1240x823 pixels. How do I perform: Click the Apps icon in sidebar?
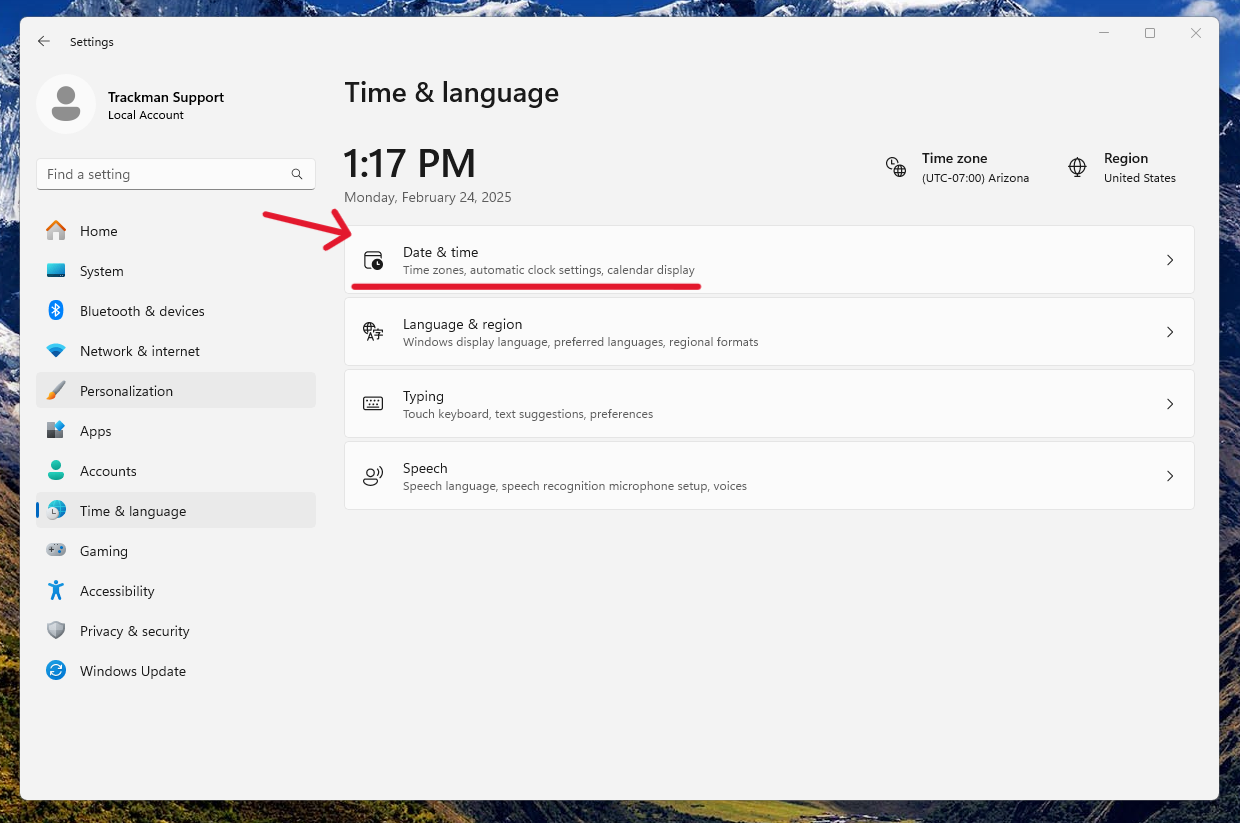(x=57, y=431)
